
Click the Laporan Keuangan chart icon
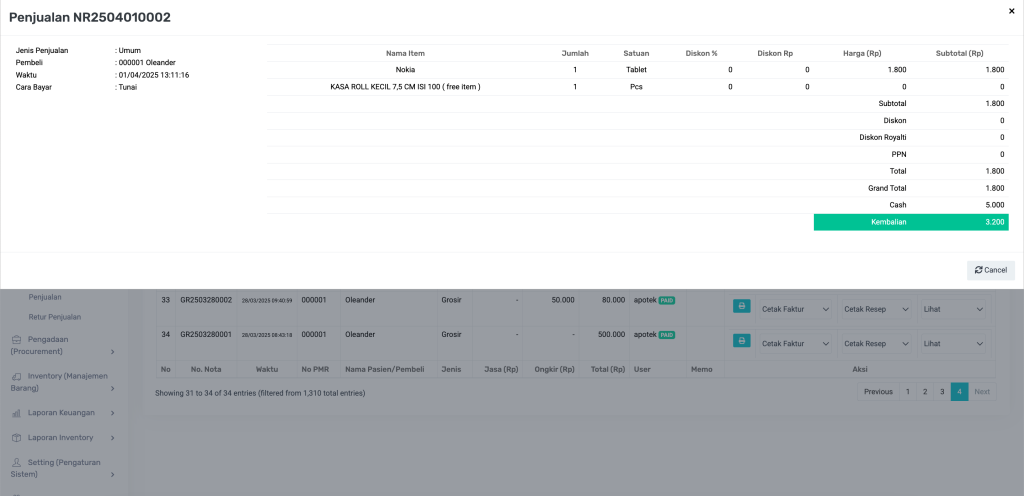tap(17, 412)
